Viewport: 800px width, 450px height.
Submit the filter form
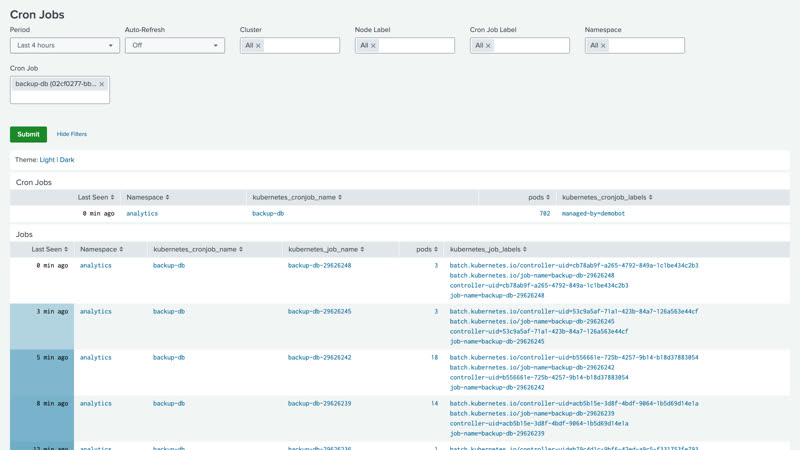(28, 134)
